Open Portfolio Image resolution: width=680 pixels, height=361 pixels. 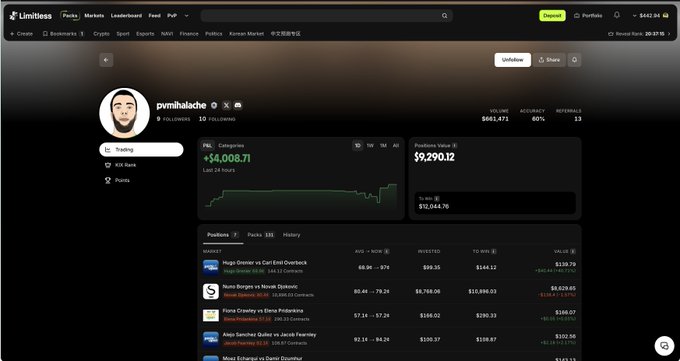pyautogui.click(x=588, y=16)
